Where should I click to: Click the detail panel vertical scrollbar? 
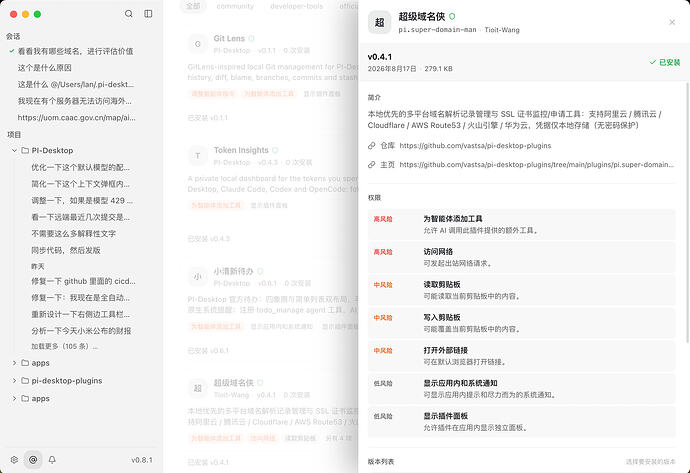[x=687, y=211]
